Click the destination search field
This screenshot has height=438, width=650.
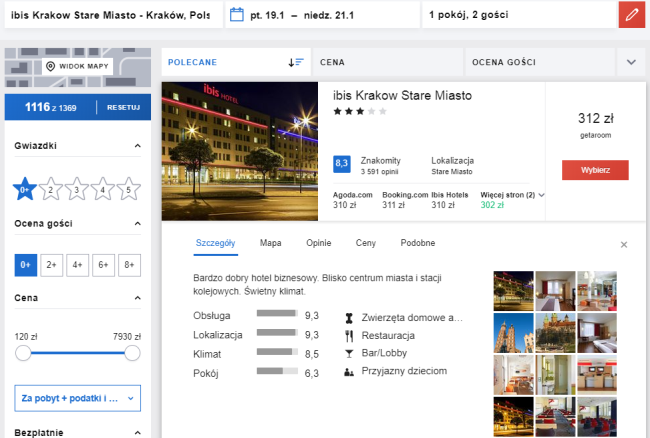[113, 15]
